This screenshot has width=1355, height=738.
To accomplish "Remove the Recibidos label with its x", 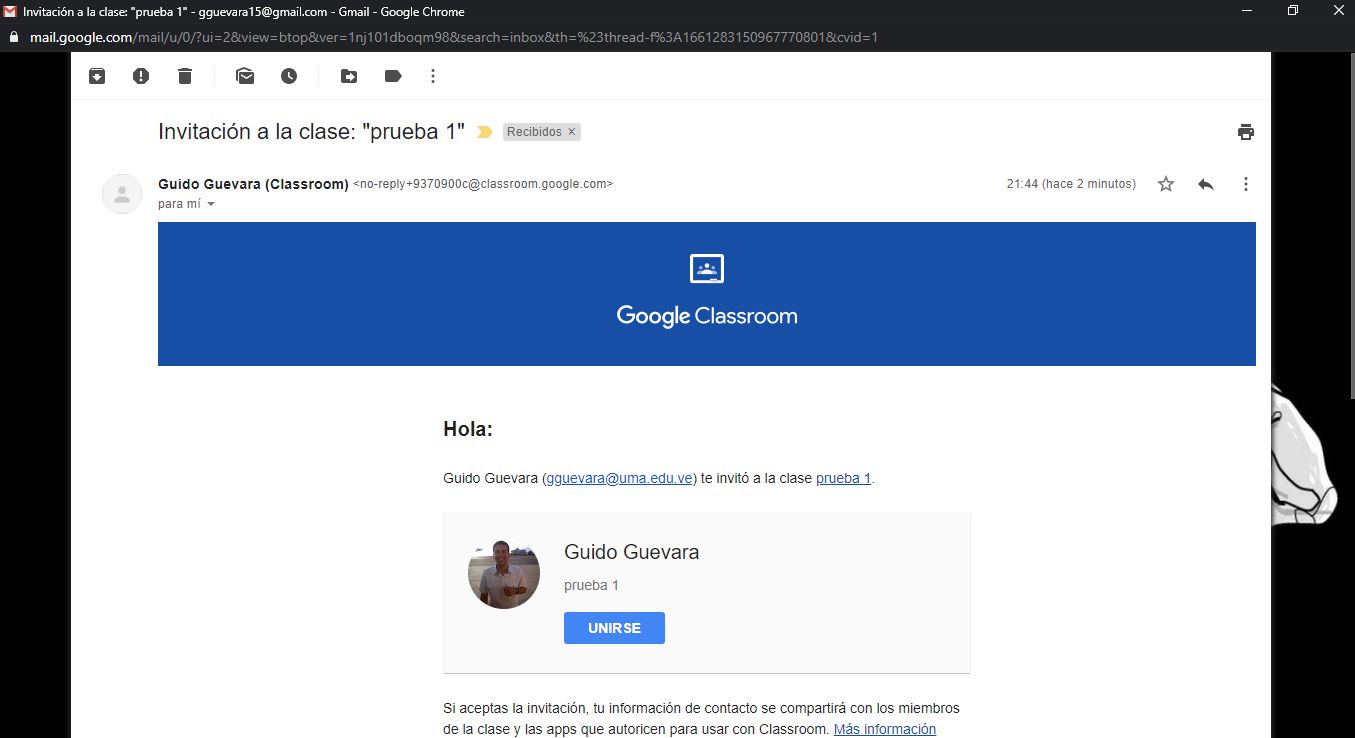I will pyautogui.click(x=571, y=131).
